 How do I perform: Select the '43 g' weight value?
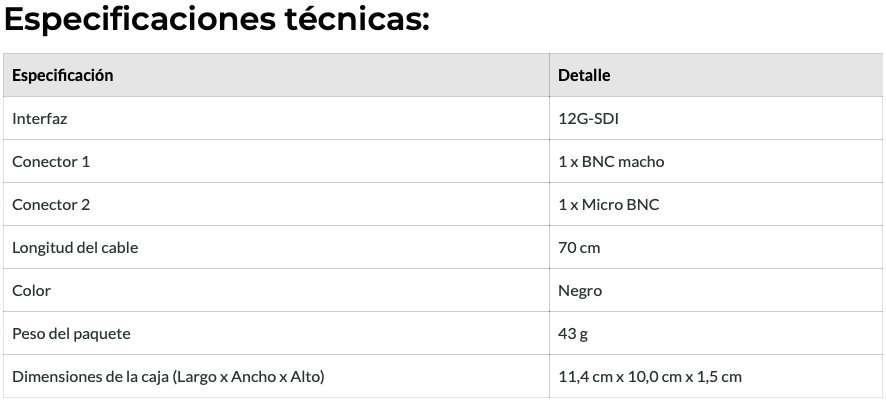(573, 333)
